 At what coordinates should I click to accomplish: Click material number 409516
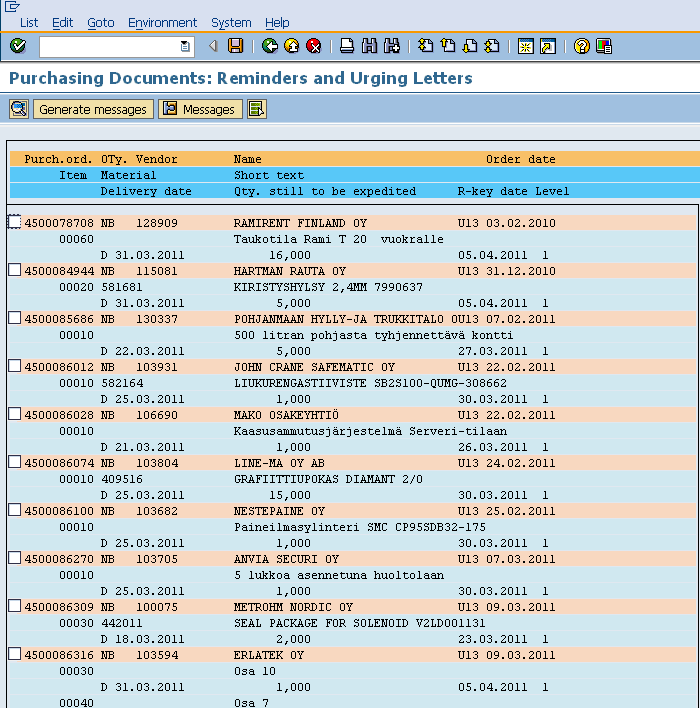(122, 479)
